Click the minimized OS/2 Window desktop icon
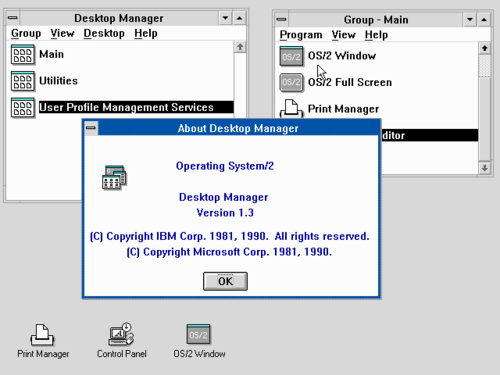 199,334
